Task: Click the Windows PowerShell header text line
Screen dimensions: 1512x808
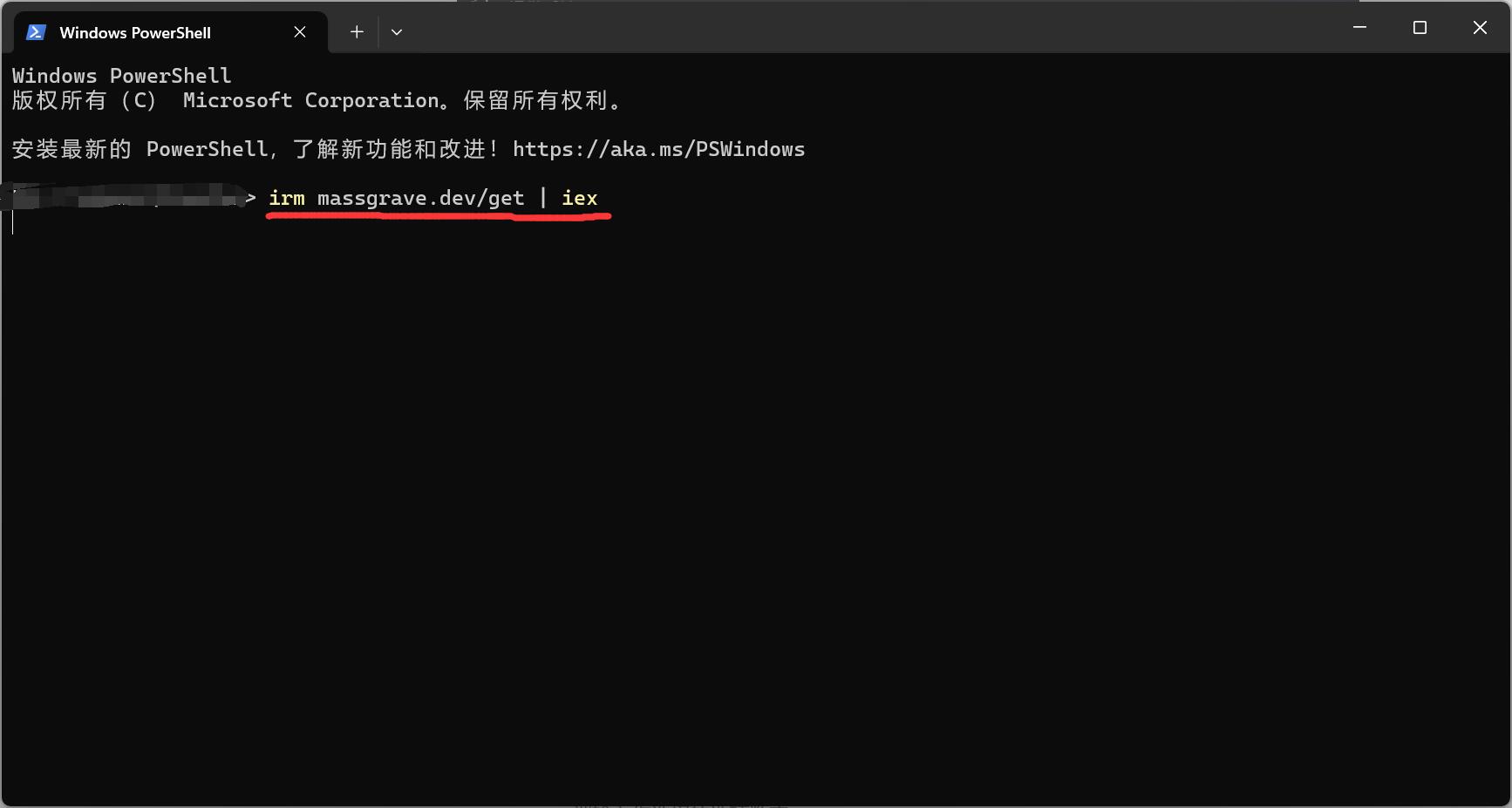Action: [122, 76]
